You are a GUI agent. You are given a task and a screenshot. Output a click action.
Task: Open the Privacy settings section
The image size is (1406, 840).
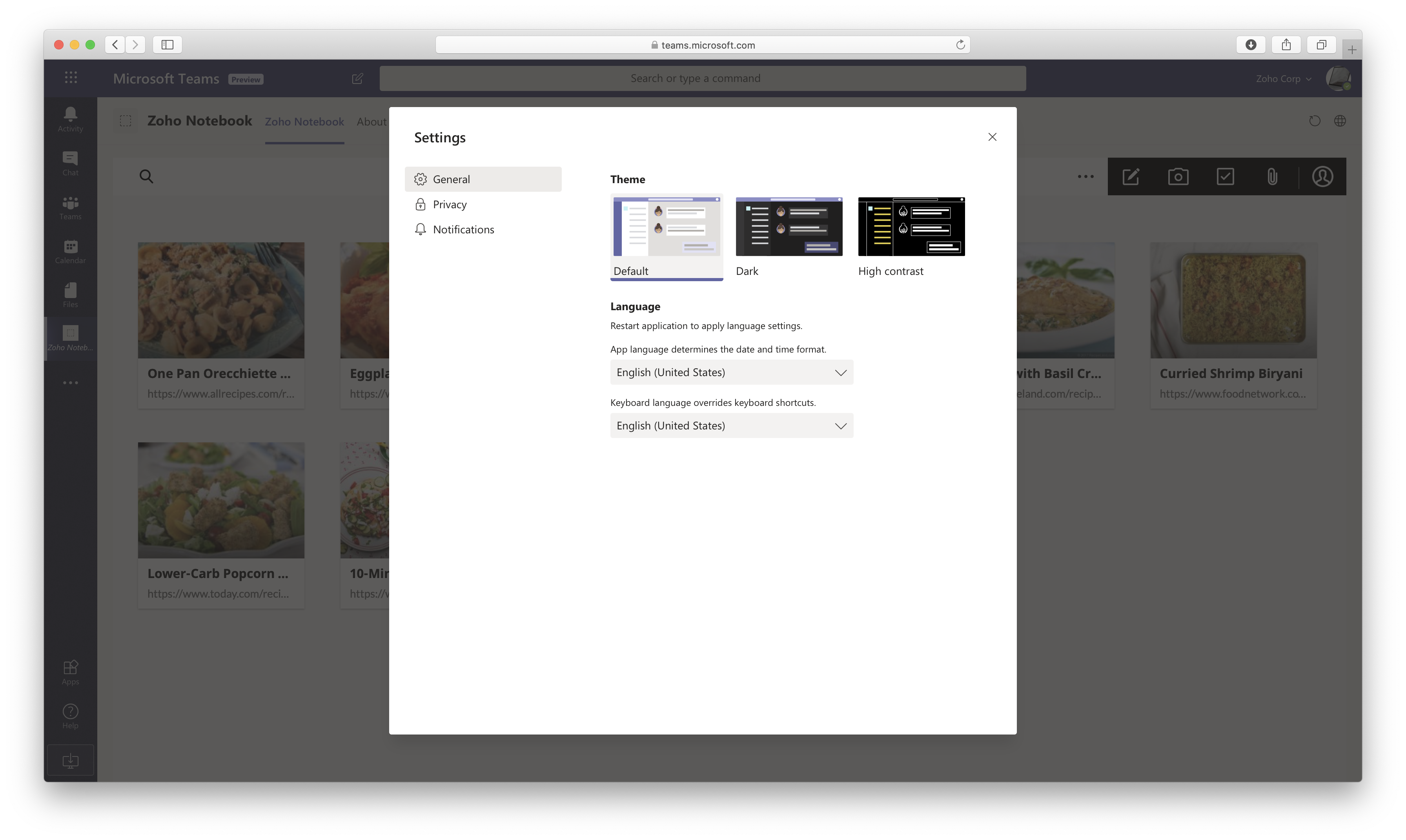pyautogui.click(x=450, y=204)
